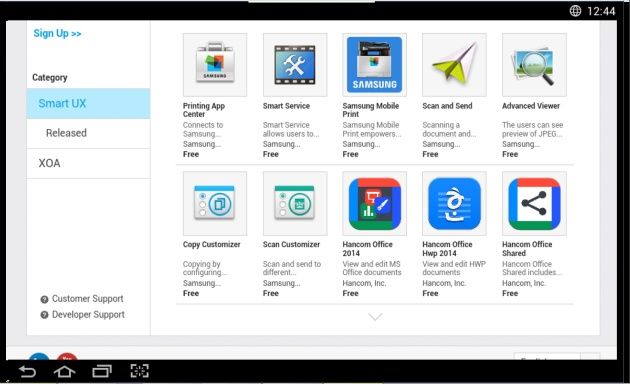Click 'The users can see preview of JPEG...' text

coord(532,129)
